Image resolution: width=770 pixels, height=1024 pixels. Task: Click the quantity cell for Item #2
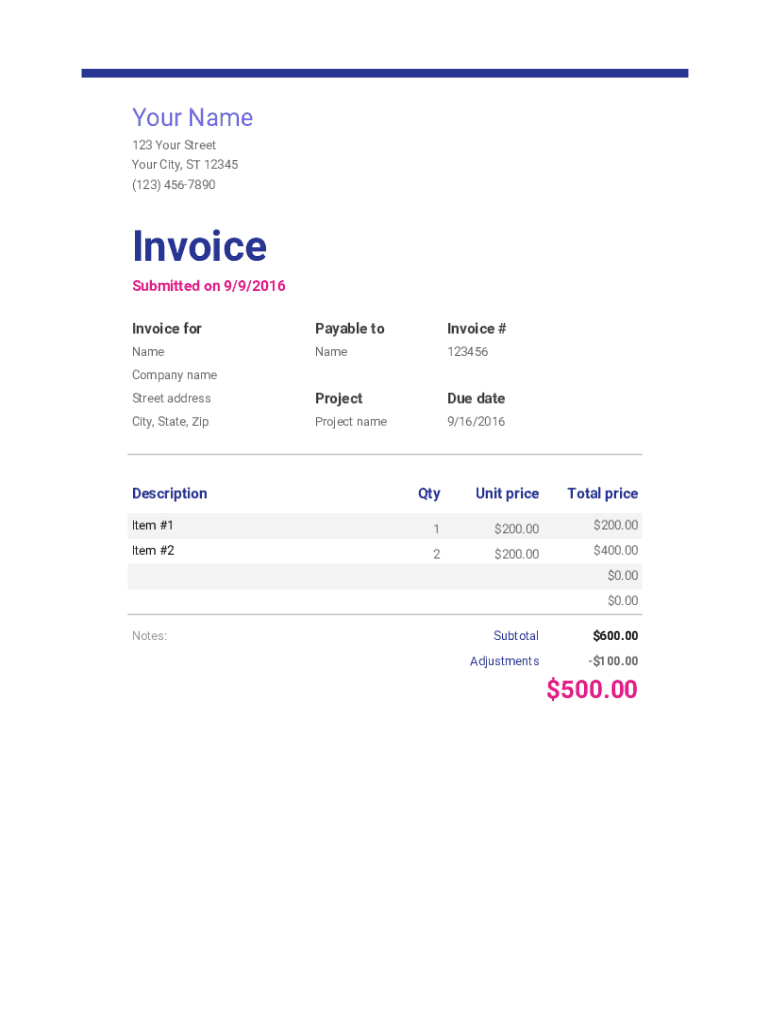pyautogui.click(x=436, y=554)
